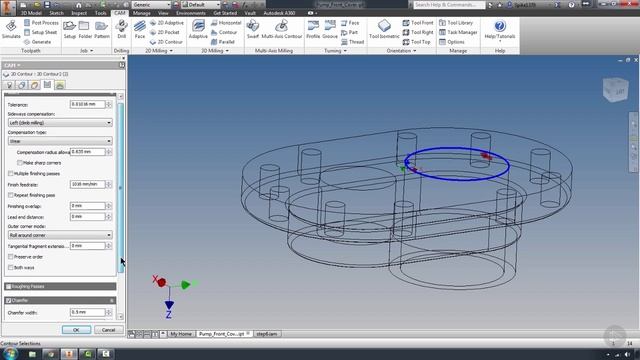Choose Horizontal 3D milling strategy
The image size is (640, 360).
click(226, 23)
